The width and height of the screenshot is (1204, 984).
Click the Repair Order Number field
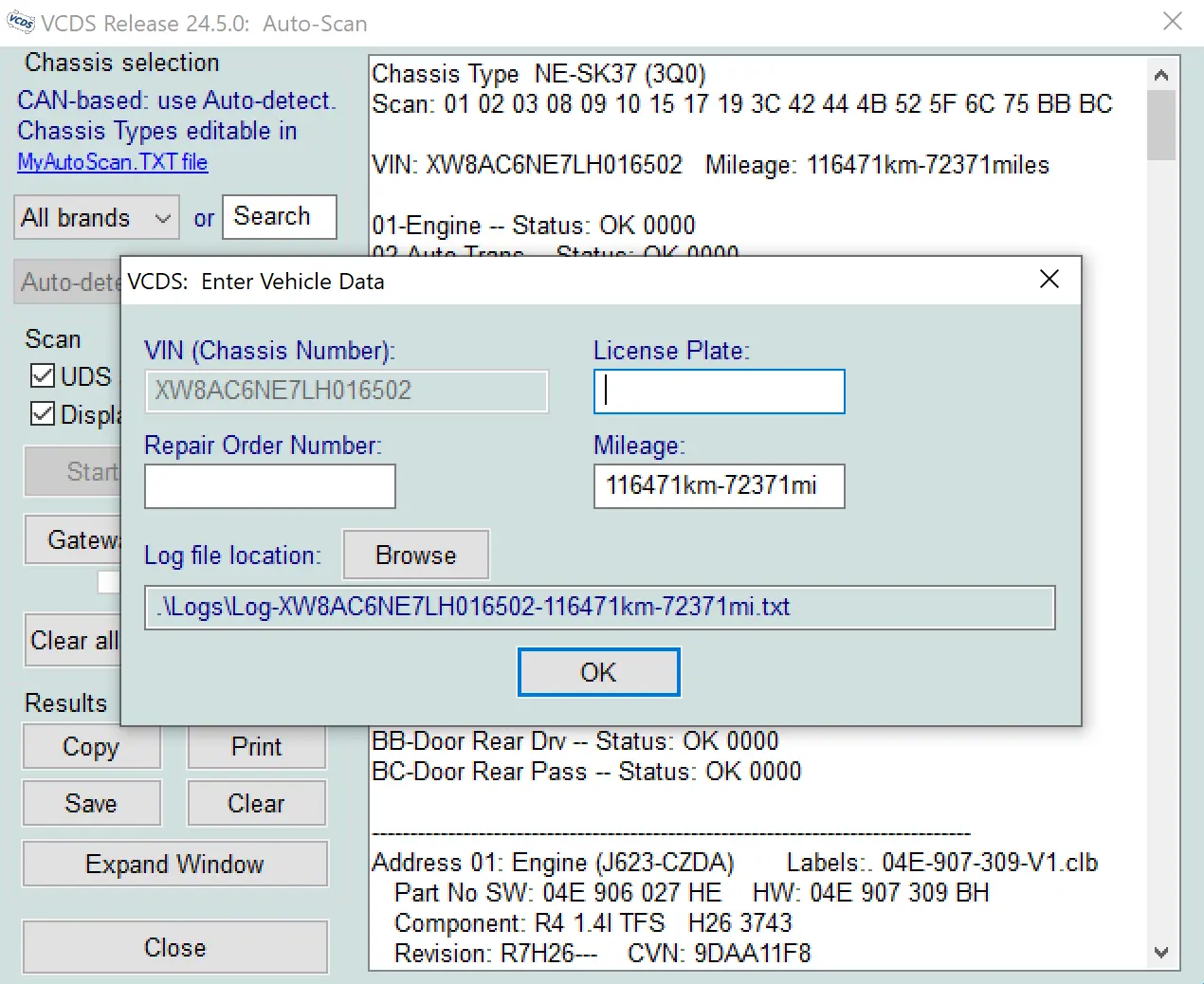click(x=270, y=486)
